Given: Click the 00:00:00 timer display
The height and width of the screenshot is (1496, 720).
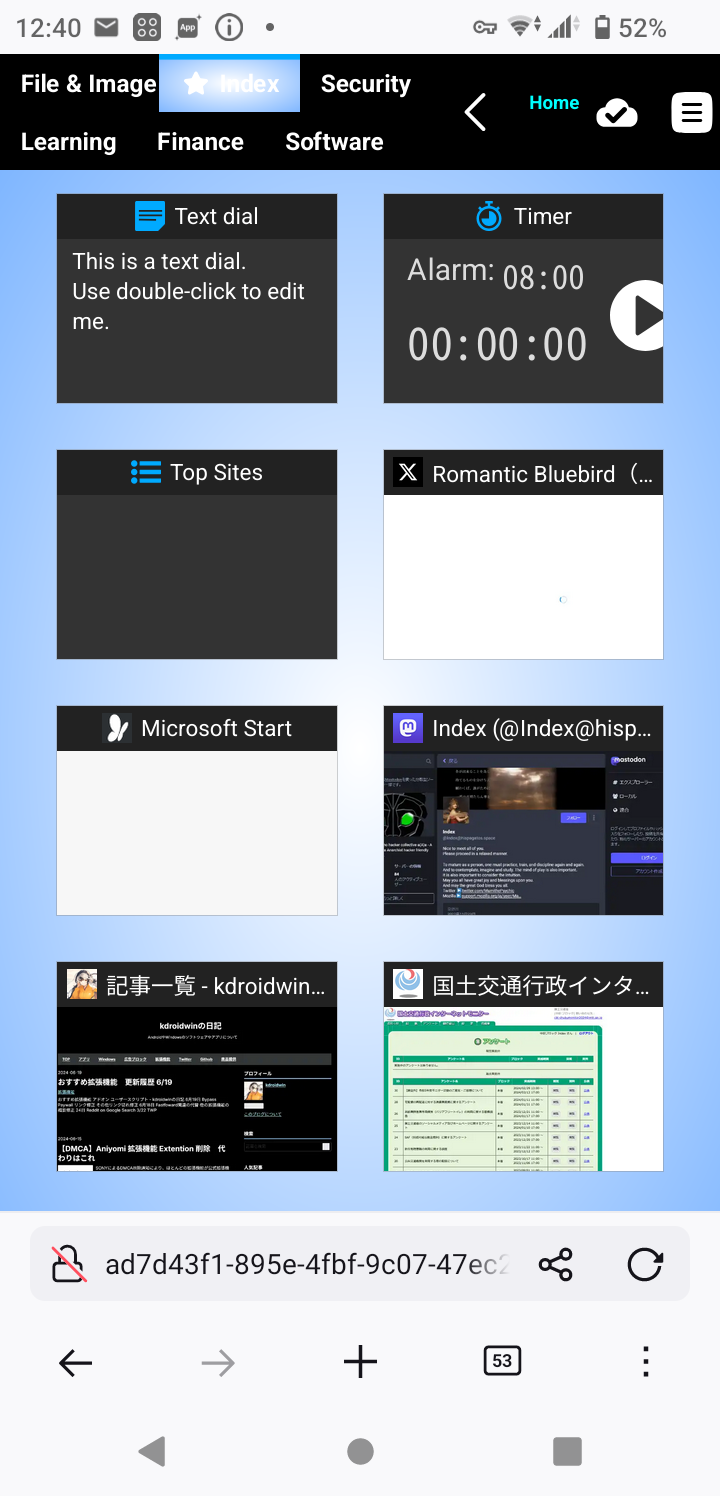Looking at the screenshot, I should point(497,345).
